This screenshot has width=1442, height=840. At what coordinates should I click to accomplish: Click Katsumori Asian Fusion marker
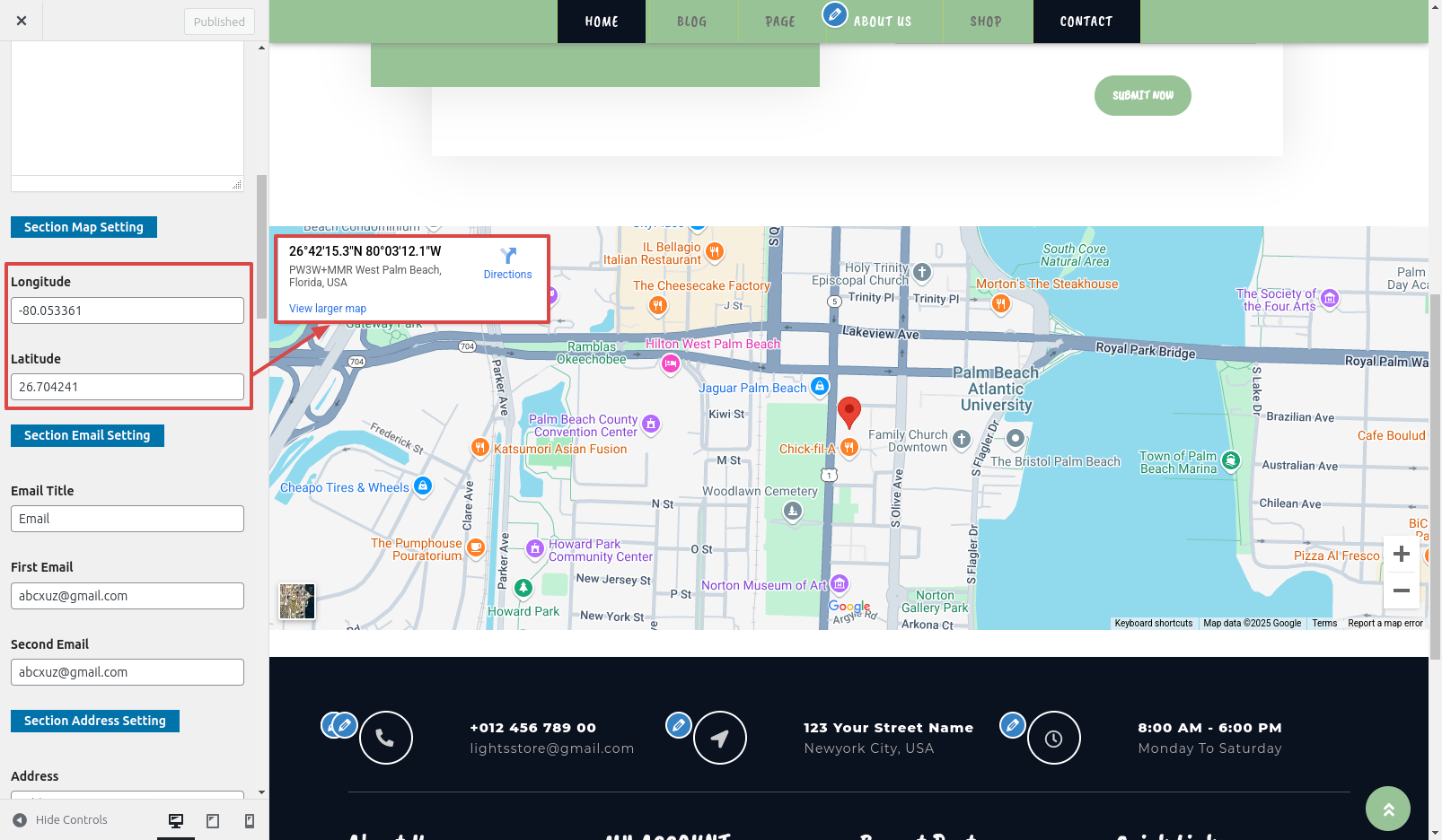pos(480,447)
